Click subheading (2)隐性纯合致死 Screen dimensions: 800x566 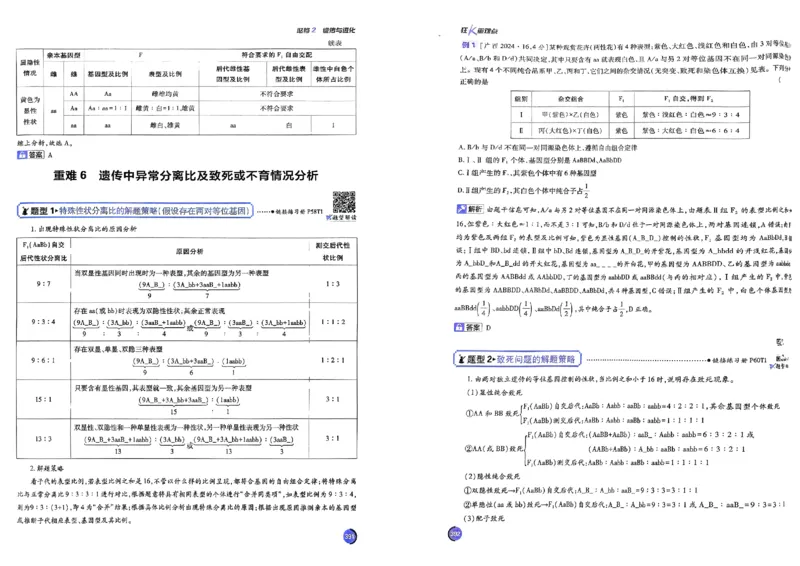[x=492, y=476]
